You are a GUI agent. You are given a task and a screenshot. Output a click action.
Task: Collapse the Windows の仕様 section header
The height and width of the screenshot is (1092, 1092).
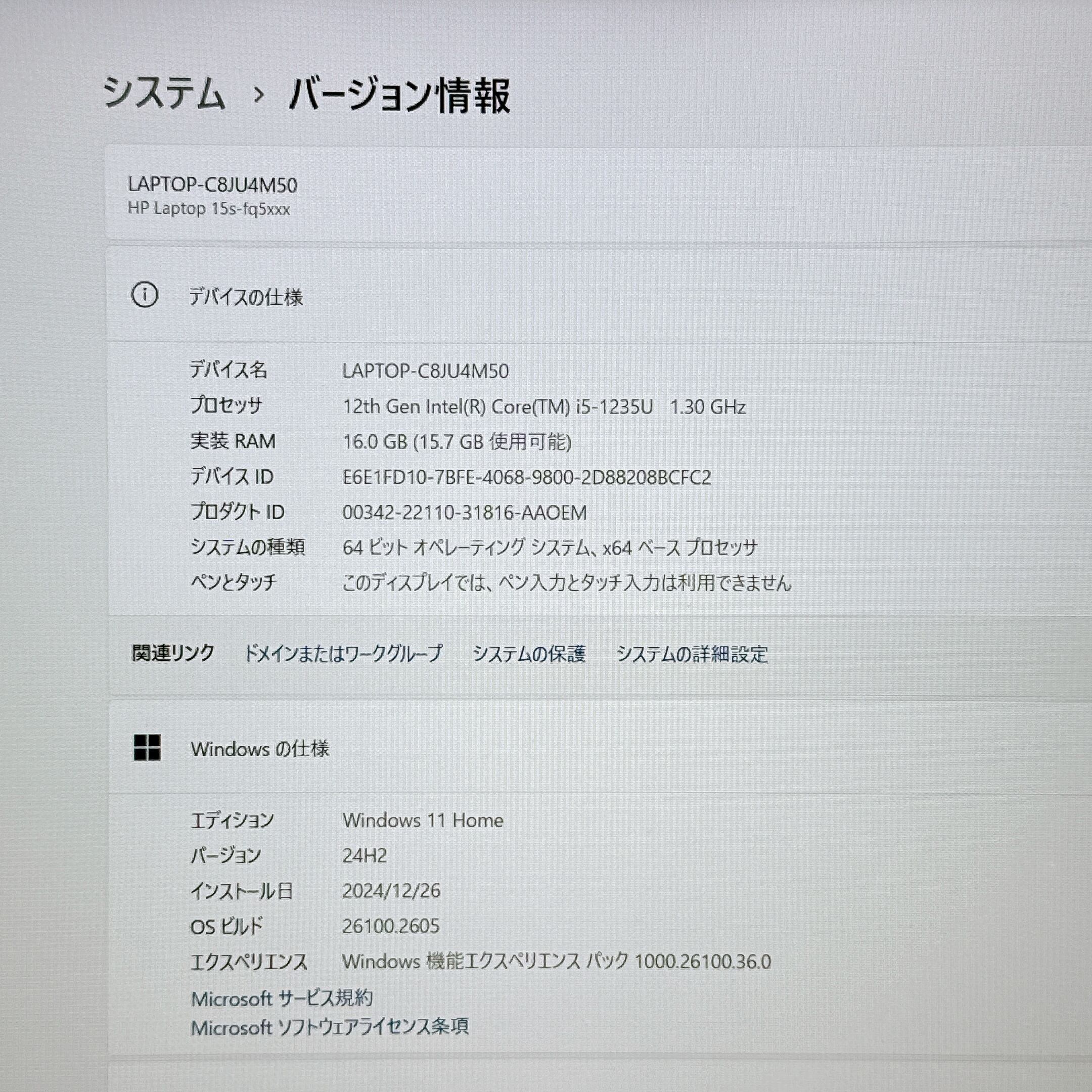260,749
